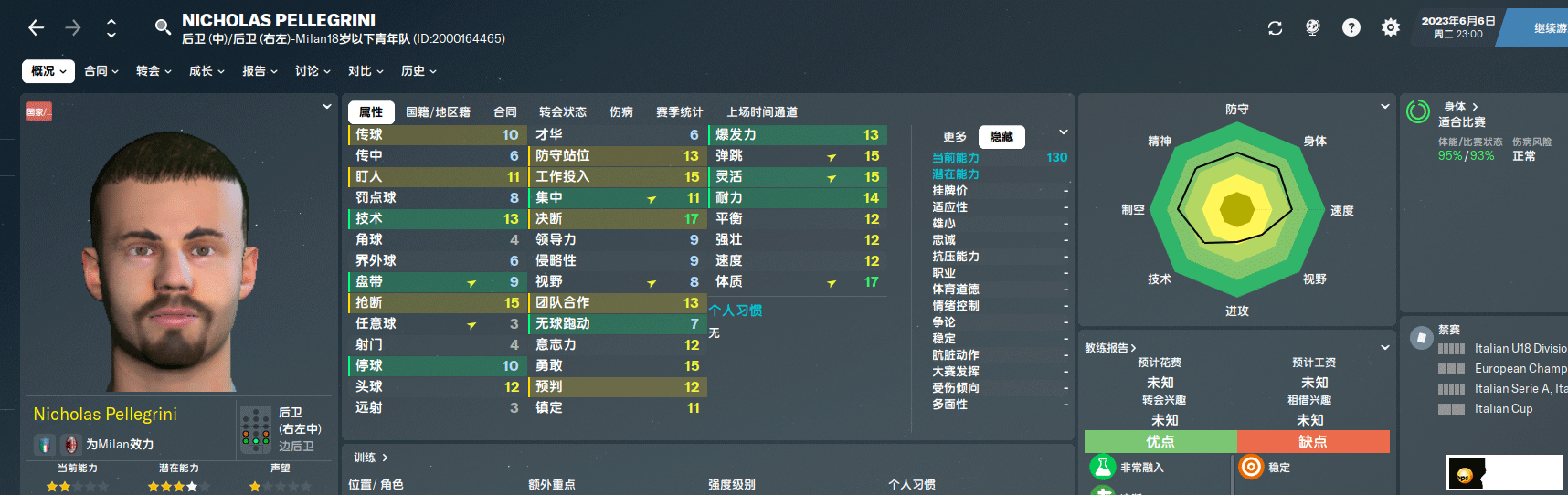Expand the 教练报告 panel chevron
This screenshot has width=1568, height=495.
[x=1385, y=347]
